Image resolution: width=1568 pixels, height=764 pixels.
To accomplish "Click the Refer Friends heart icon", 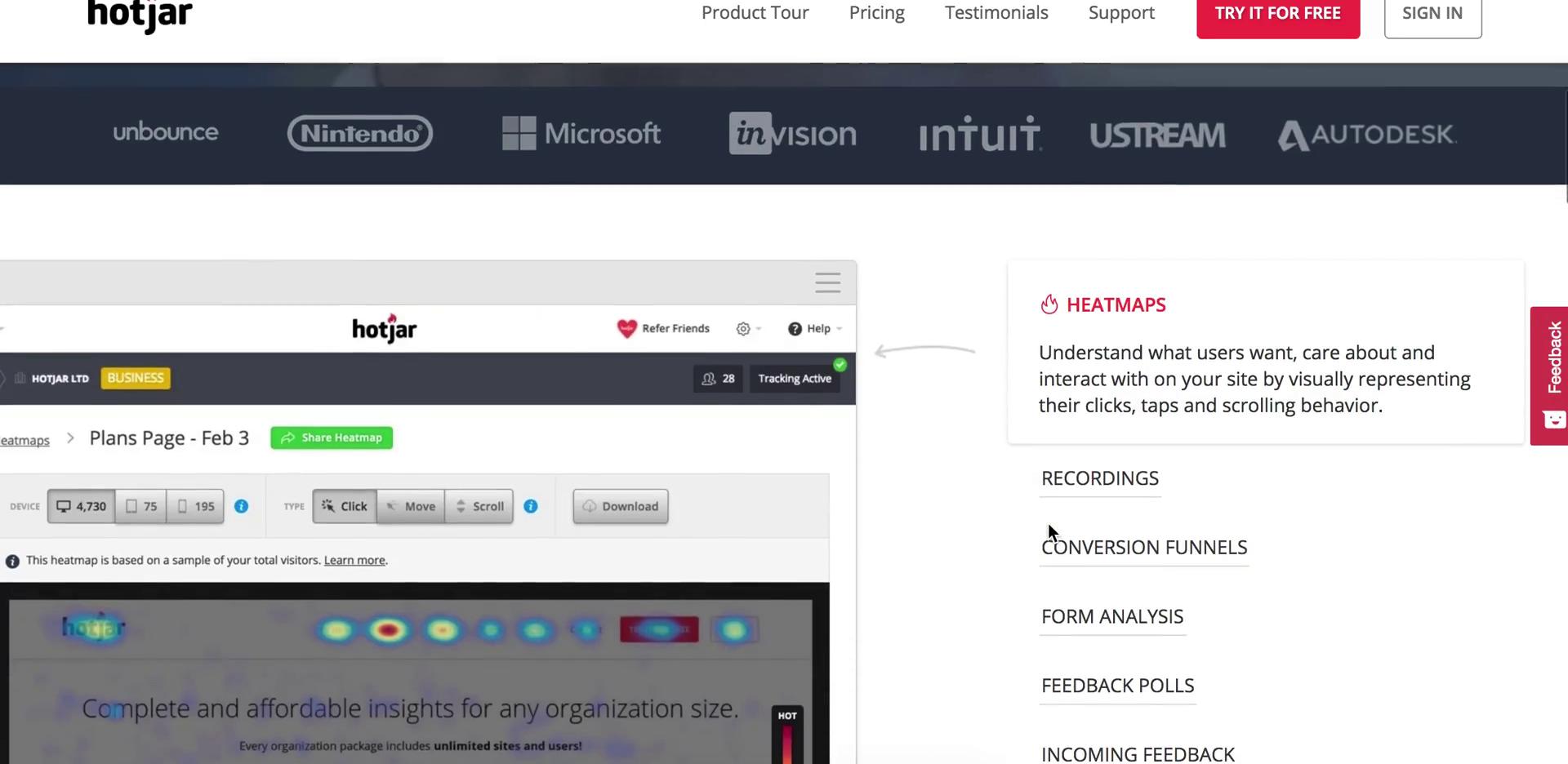I will 626,328.
